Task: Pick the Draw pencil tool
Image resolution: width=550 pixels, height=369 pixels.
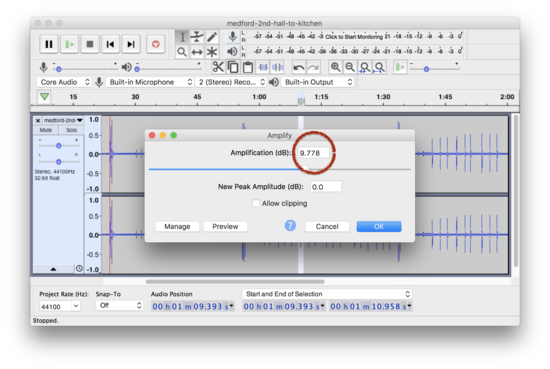Action: [212, 36]
